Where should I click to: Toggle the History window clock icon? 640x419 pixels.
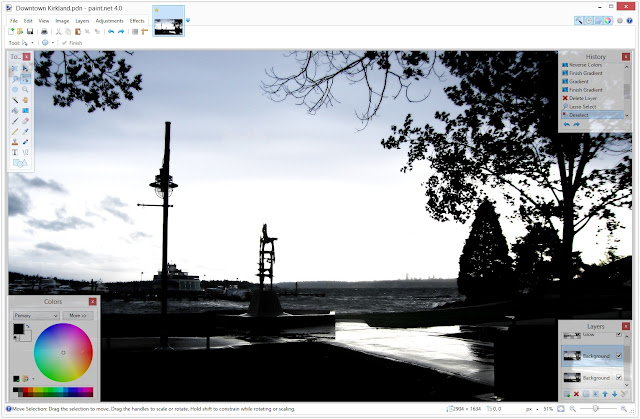tap(589, 20)
